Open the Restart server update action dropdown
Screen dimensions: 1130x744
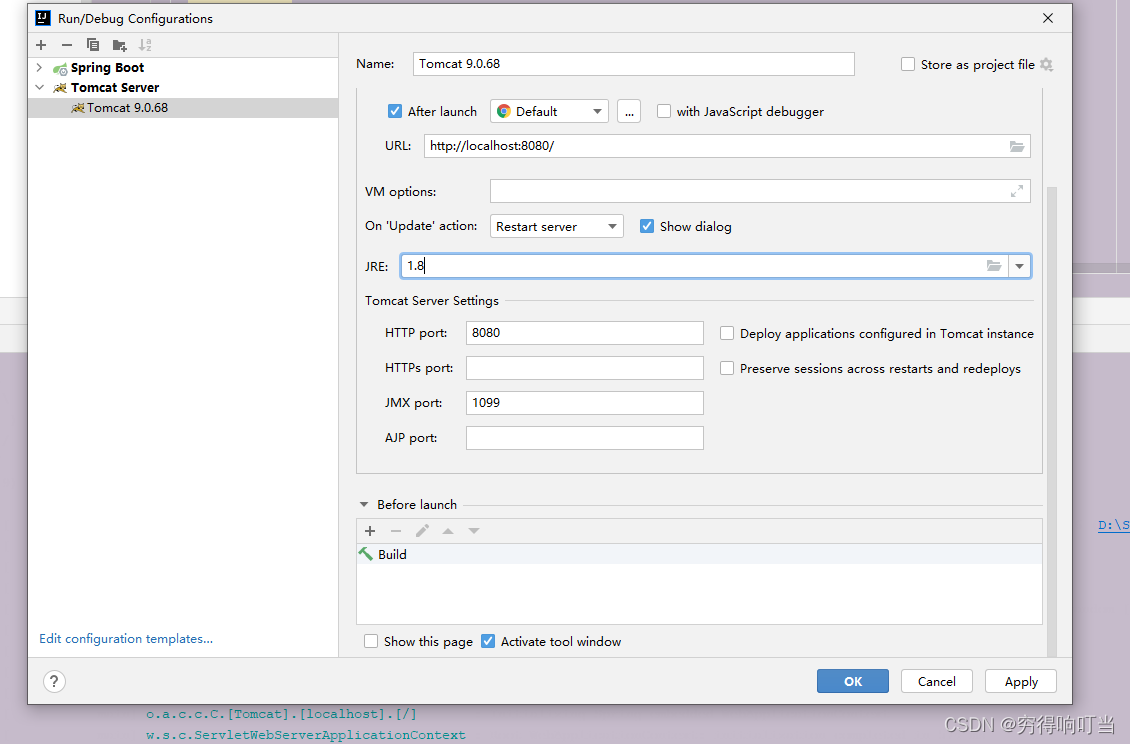pos(556,226)
